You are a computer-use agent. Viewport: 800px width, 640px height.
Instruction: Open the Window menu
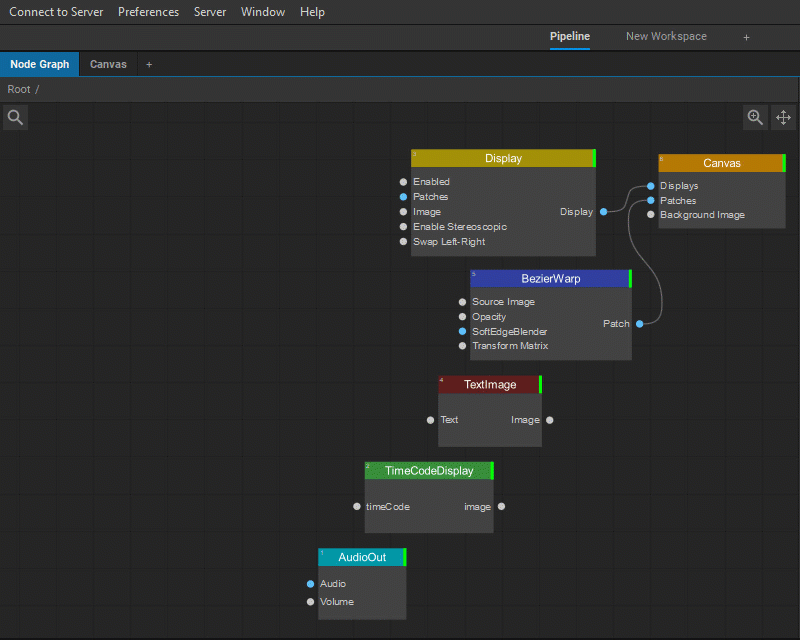coord(263,12)
